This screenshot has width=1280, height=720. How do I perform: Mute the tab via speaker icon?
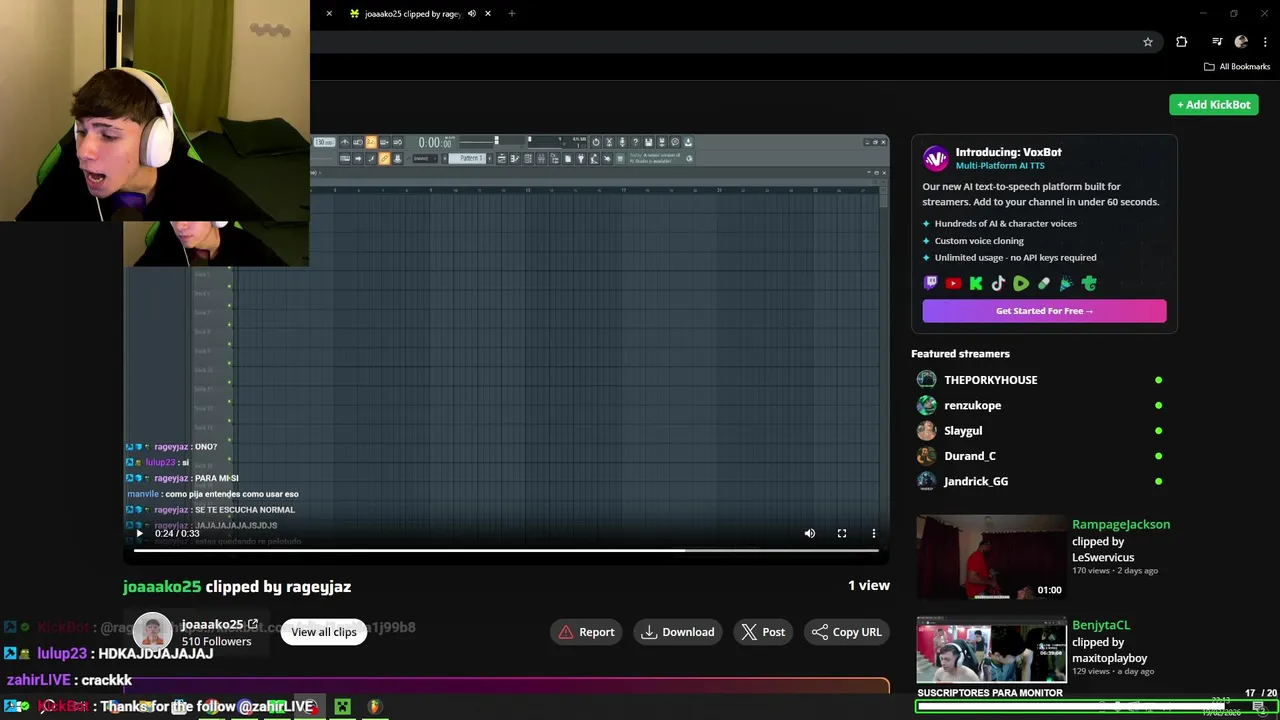[x=472, y=14]
